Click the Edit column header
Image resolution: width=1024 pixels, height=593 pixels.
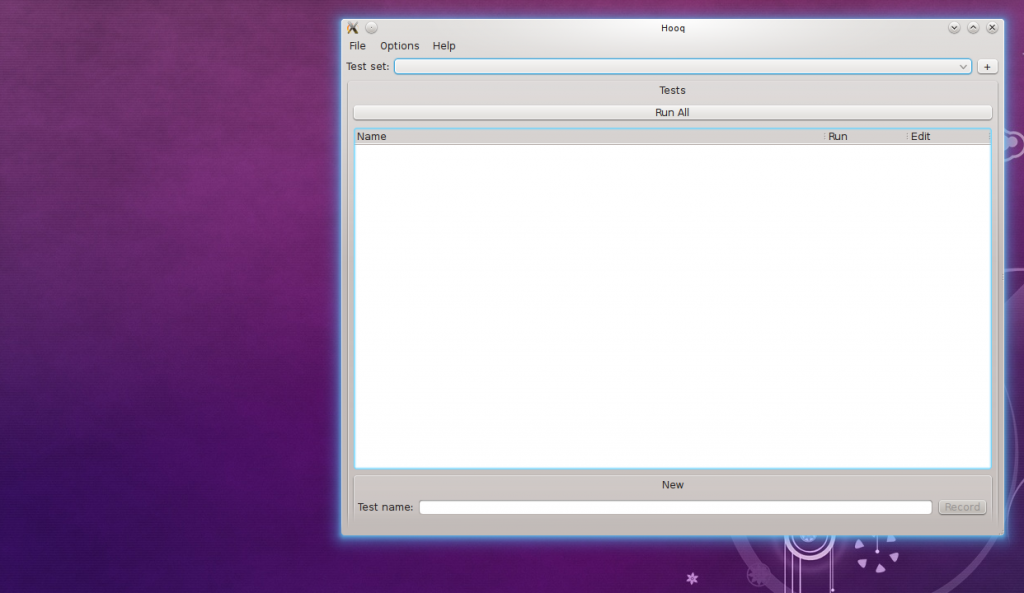(x=947, y=136)
